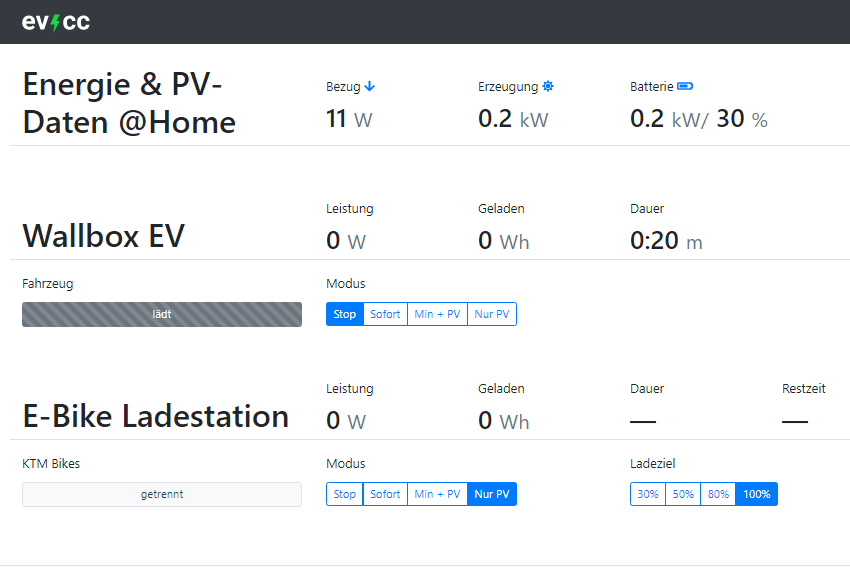Choose Min + PV mode for Wallbox EV
Screen dimensions: 850x569
pyautogui.click(x=437, y=314)
